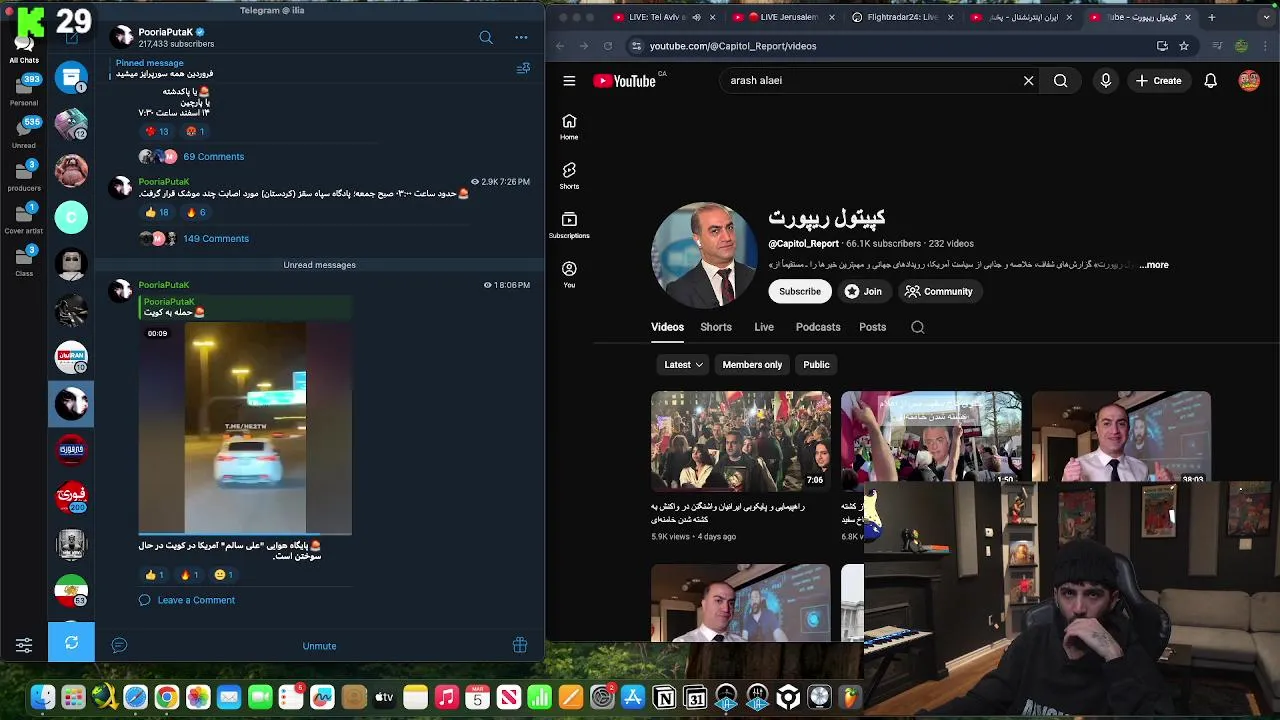Open the All Chats folder in Telegram
1280x720 pixels.
24,47
